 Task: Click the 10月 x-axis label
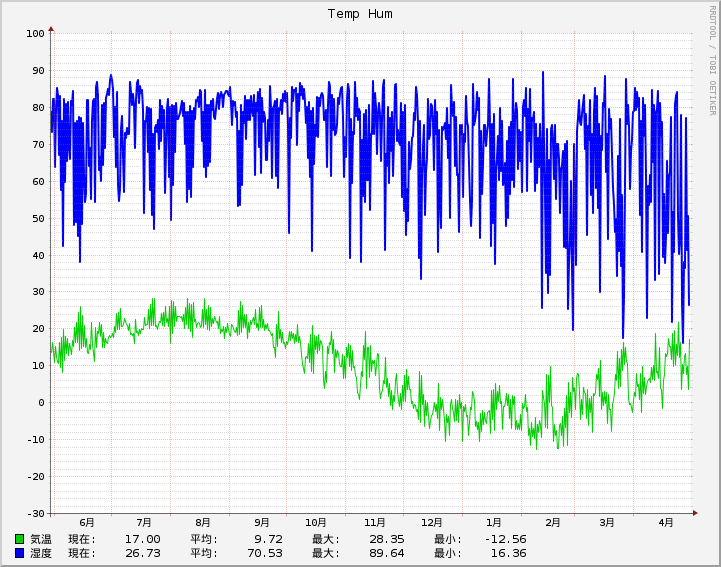(316, 523)
